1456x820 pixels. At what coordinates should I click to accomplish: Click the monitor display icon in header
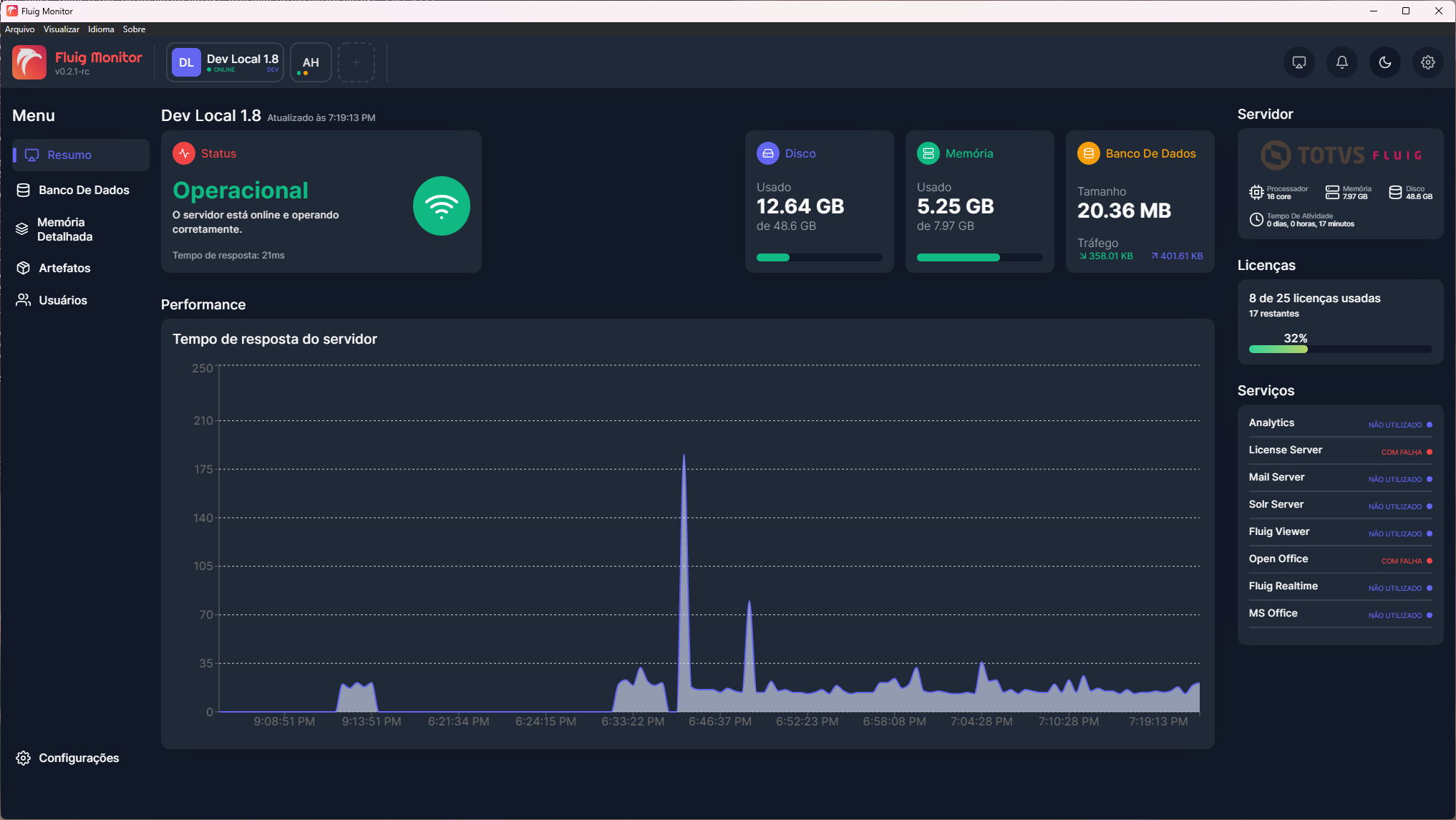pos(1299,62)
